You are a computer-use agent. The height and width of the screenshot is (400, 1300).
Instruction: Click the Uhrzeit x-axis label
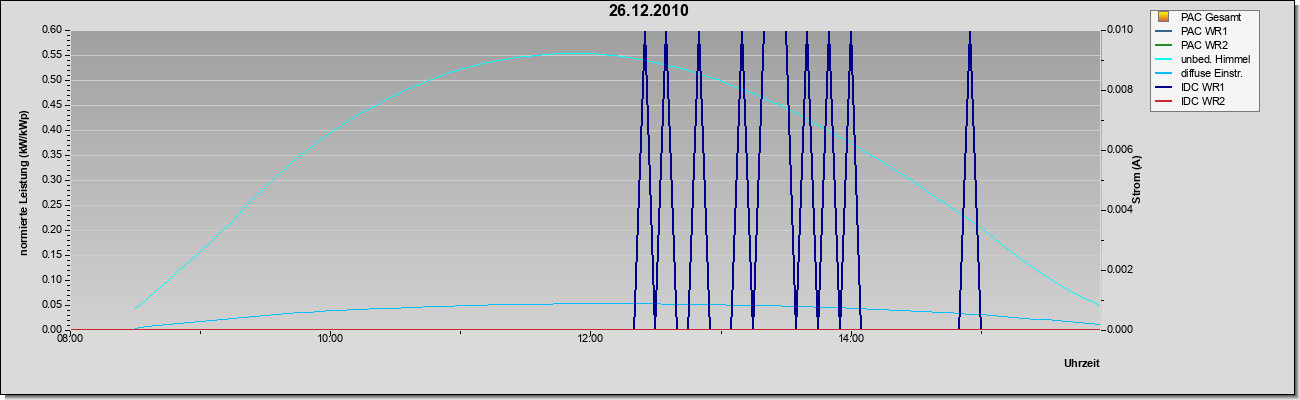coord(1081,364)
